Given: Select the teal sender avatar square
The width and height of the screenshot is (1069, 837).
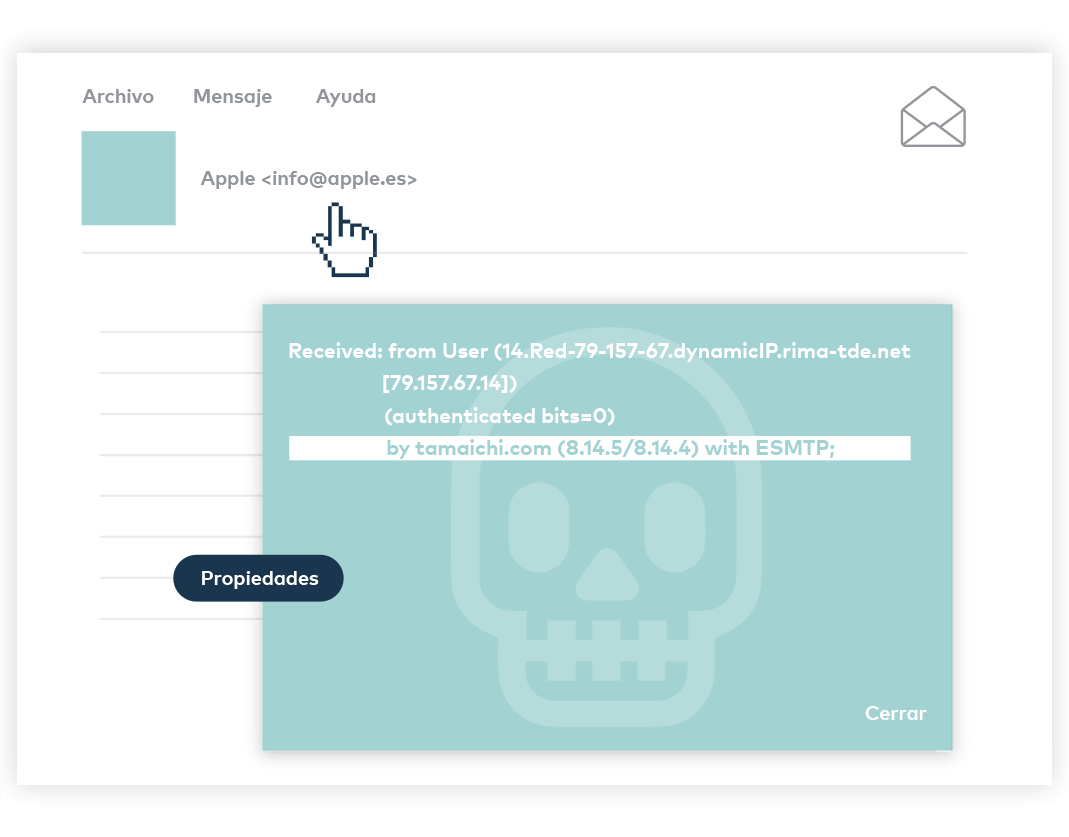Looking at the screenshot, I should click(x=128, y=178).
